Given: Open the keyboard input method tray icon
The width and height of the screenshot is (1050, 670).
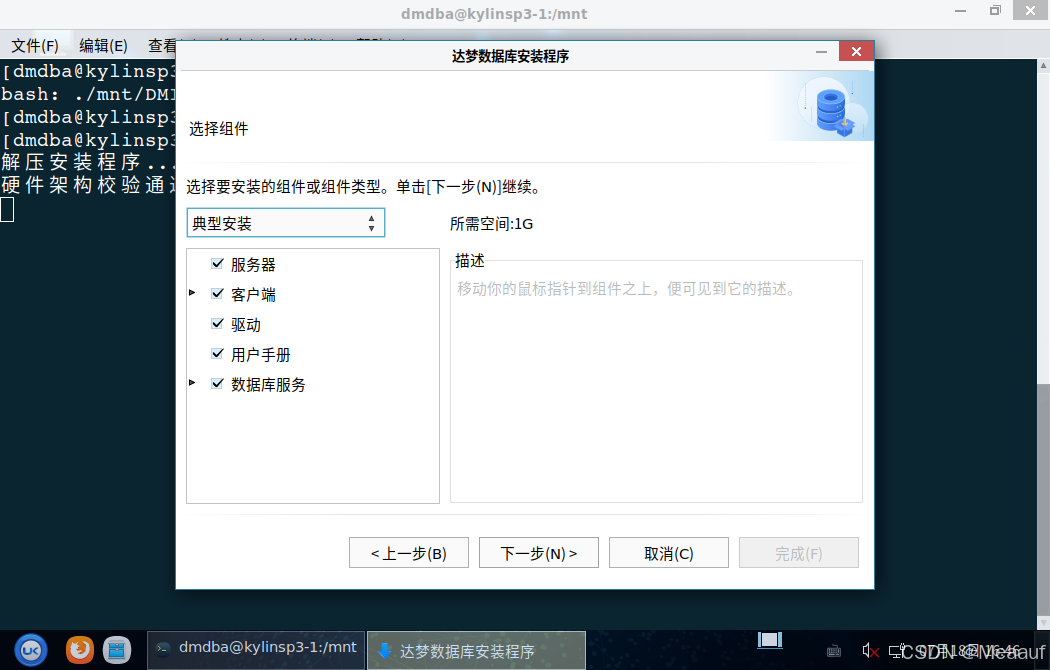Looking at the screenshot, I should click(834, 651).
